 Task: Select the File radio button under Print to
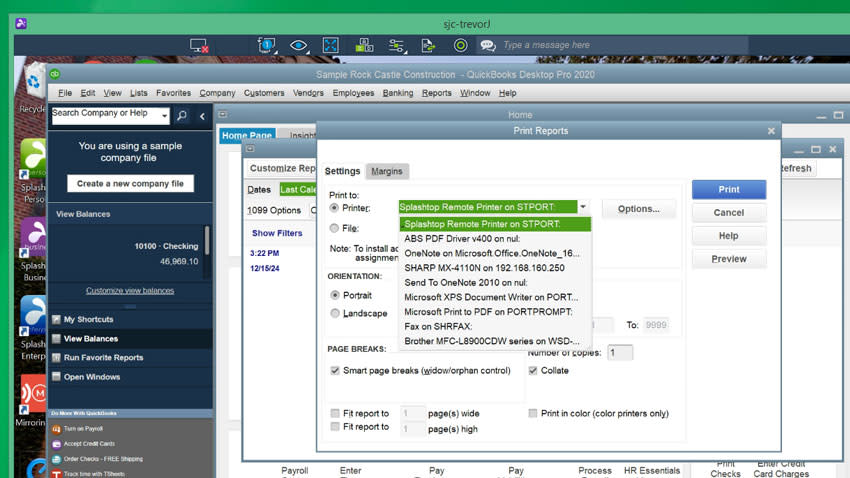point(334,228)
